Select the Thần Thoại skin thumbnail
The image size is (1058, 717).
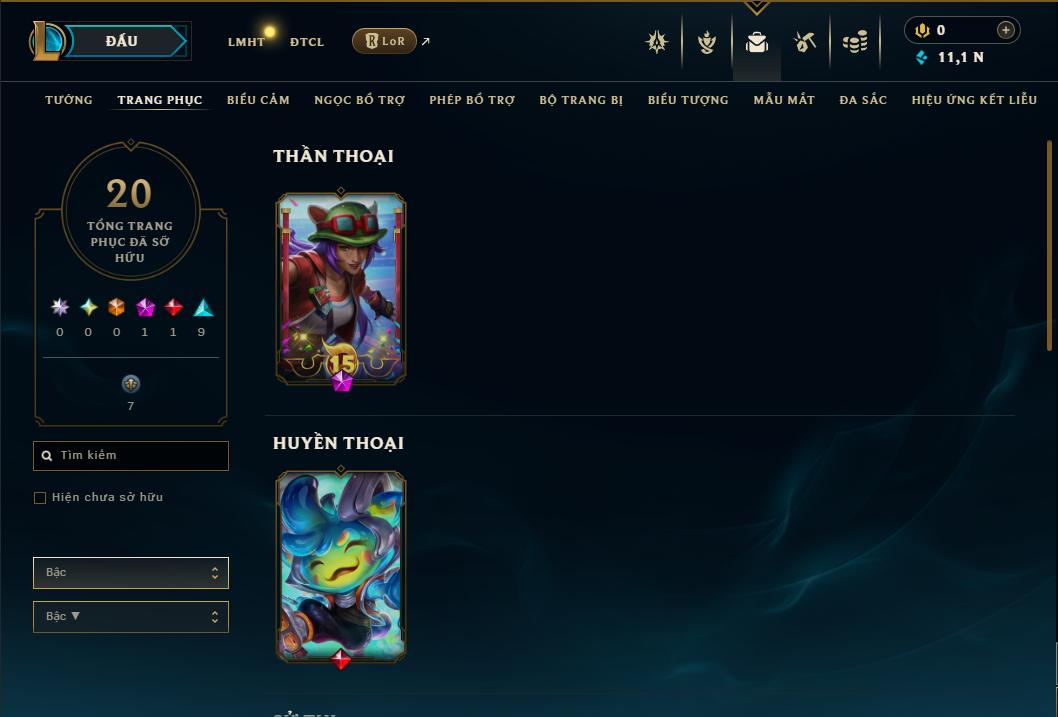[x=341, y=289]
